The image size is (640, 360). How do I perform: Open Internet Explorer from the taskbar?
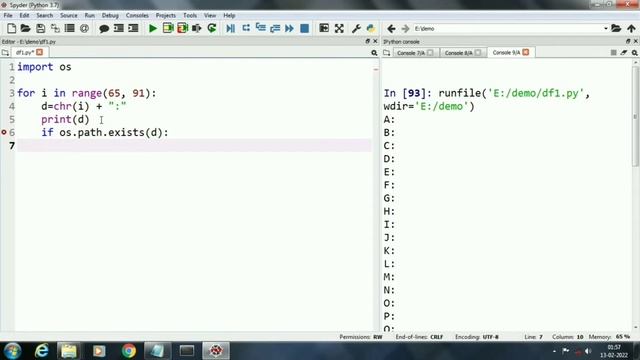[x=41, y=351]
